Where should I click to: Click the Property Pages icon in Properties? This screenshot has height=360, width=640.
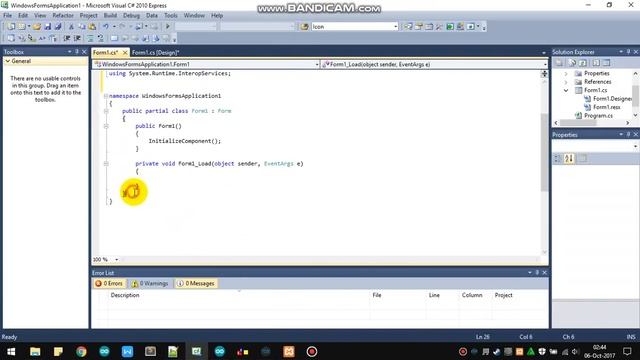point(582,158)
